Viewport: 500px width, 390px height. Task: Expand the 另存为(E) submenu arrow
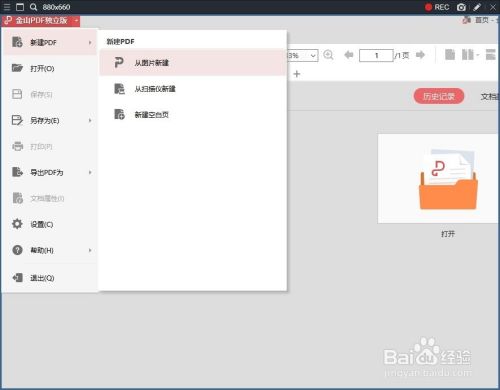click(x=90, y=120)
